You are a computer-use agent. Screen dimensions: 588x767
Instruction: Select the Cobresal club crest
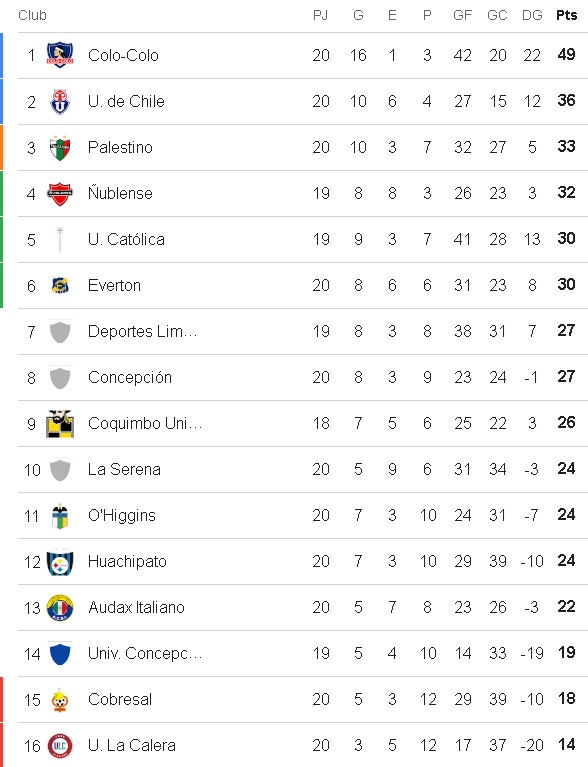[60, 699]
